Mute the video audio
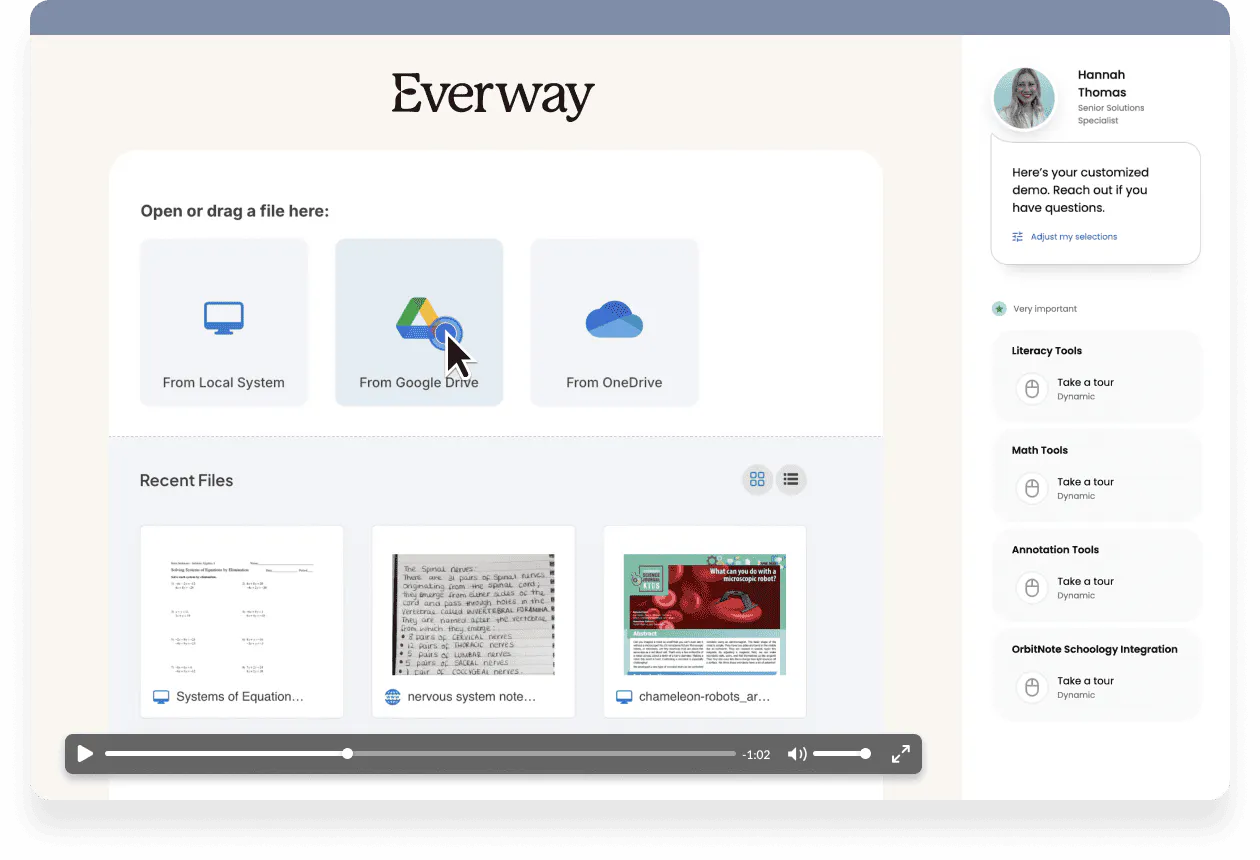The height and width of the screenshot is (860, 1260). tap(797, 754)
